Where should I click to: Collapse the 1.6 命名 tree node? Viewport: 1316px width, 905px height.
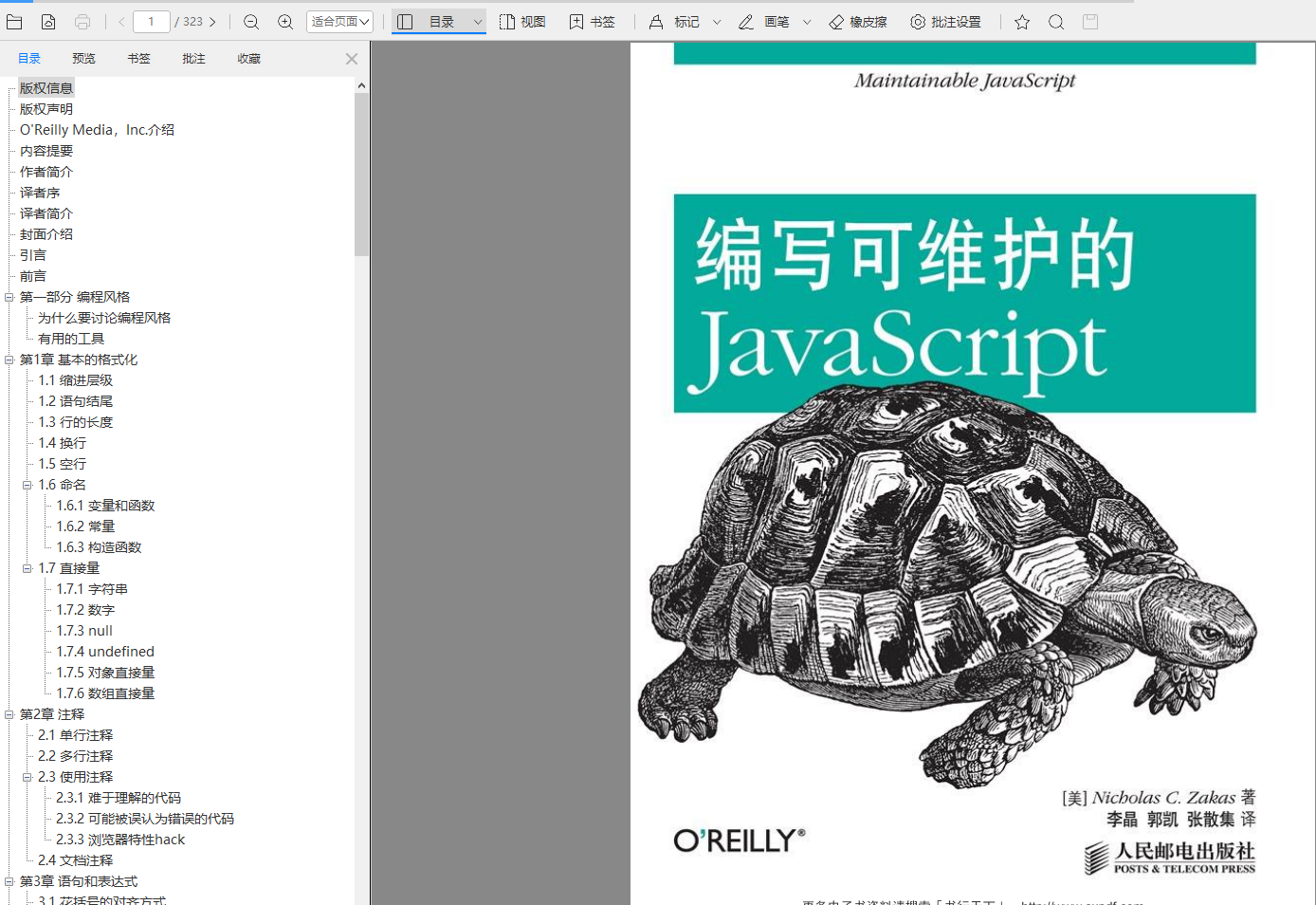(x=27, y=485)
